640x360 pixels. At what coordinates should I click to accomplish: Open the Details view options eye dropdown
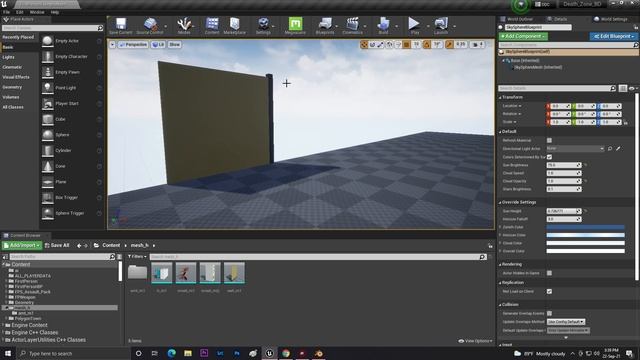[632, 88]
